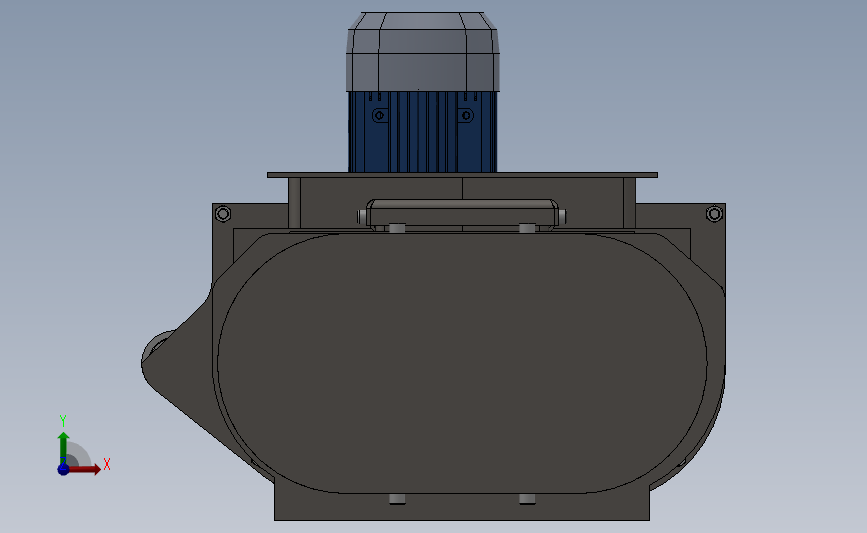
Task: Select the flat mounting plate under the motor
Action: click(x=462, y=175)
